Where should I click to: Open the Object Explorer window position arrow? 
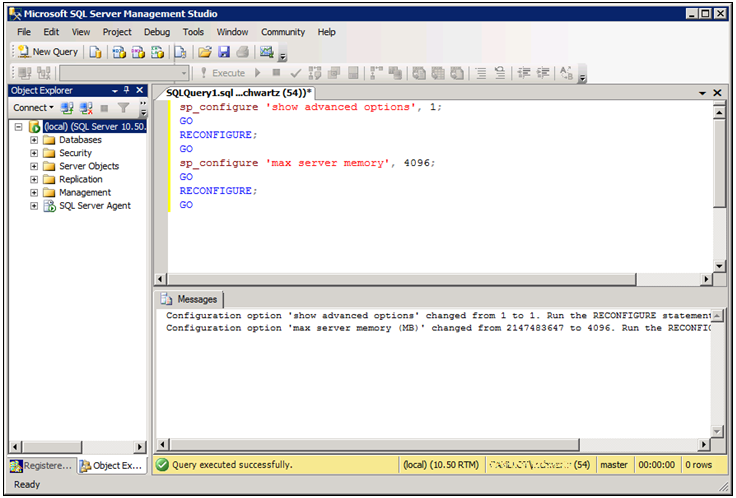[x=115, y=91]
